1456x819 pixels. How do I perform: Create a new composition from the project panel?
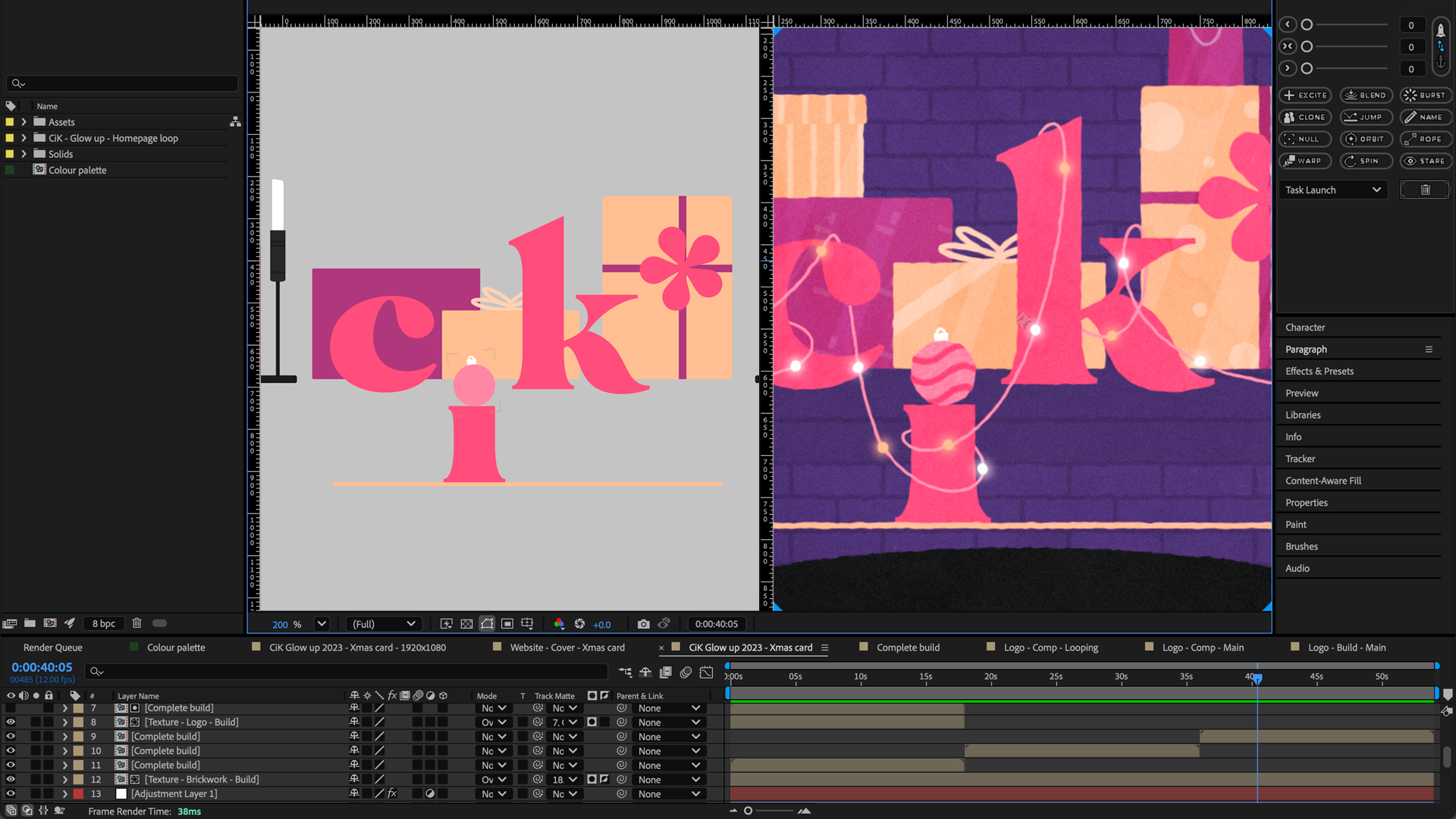click(50, 623)
